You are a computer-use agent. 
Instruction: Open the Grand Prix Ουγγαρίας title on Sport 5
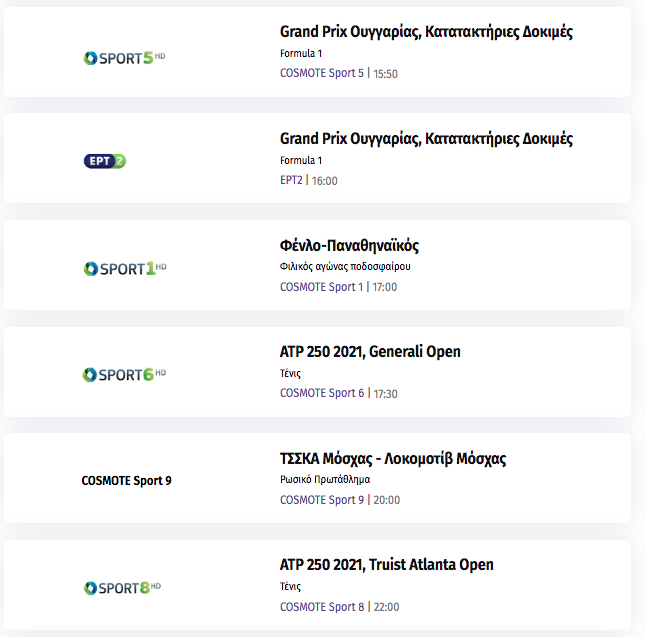pyautogui.click(x=426, y=32)
